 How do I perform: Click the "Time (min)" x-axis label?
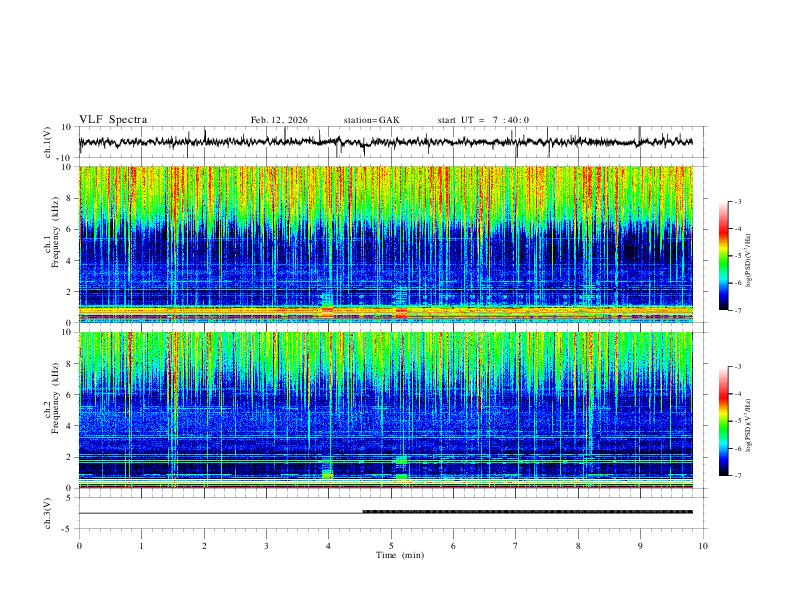400,555
